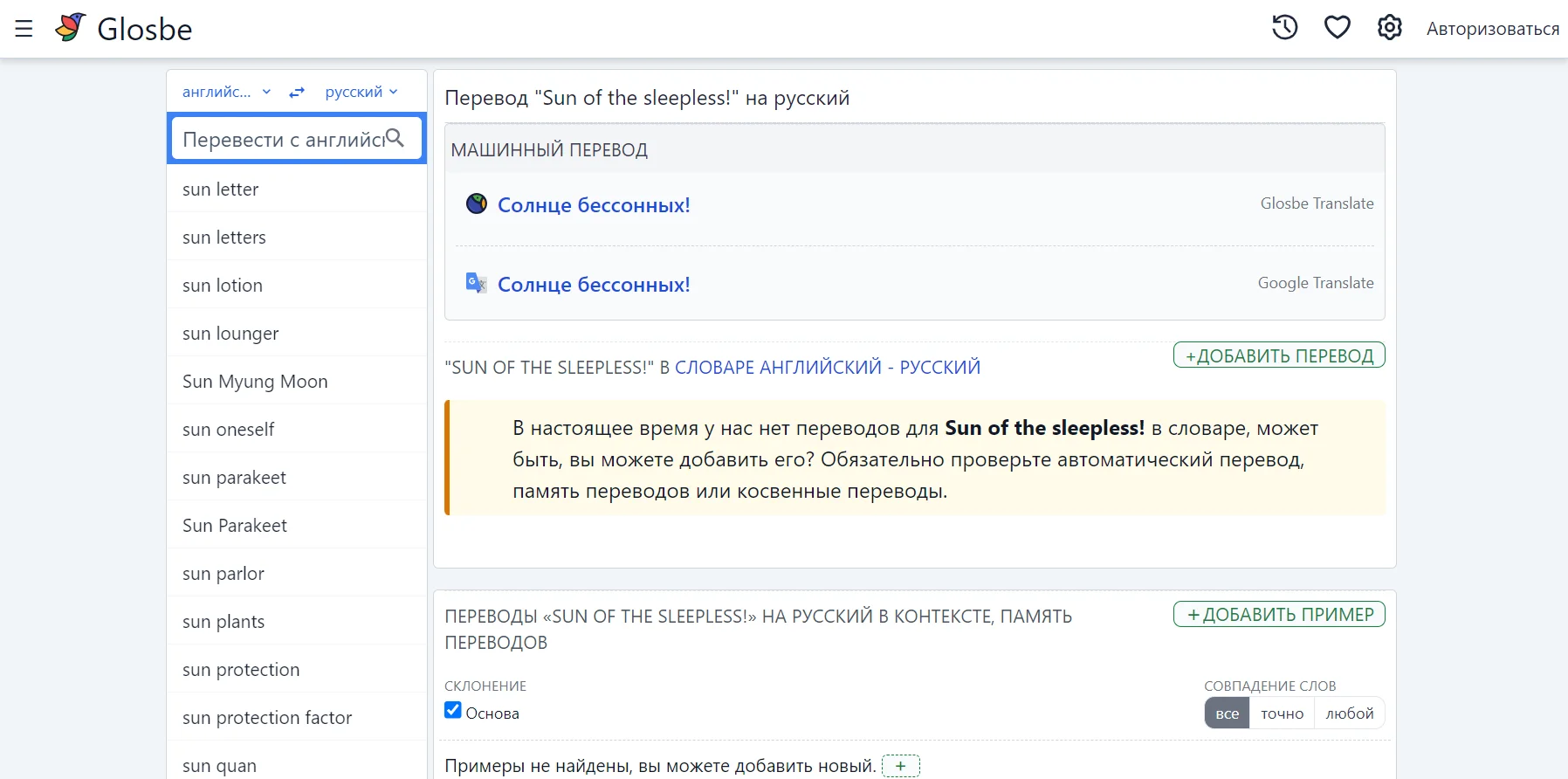
Task: Click the search magnifier icon
Action: pos(395,138)
